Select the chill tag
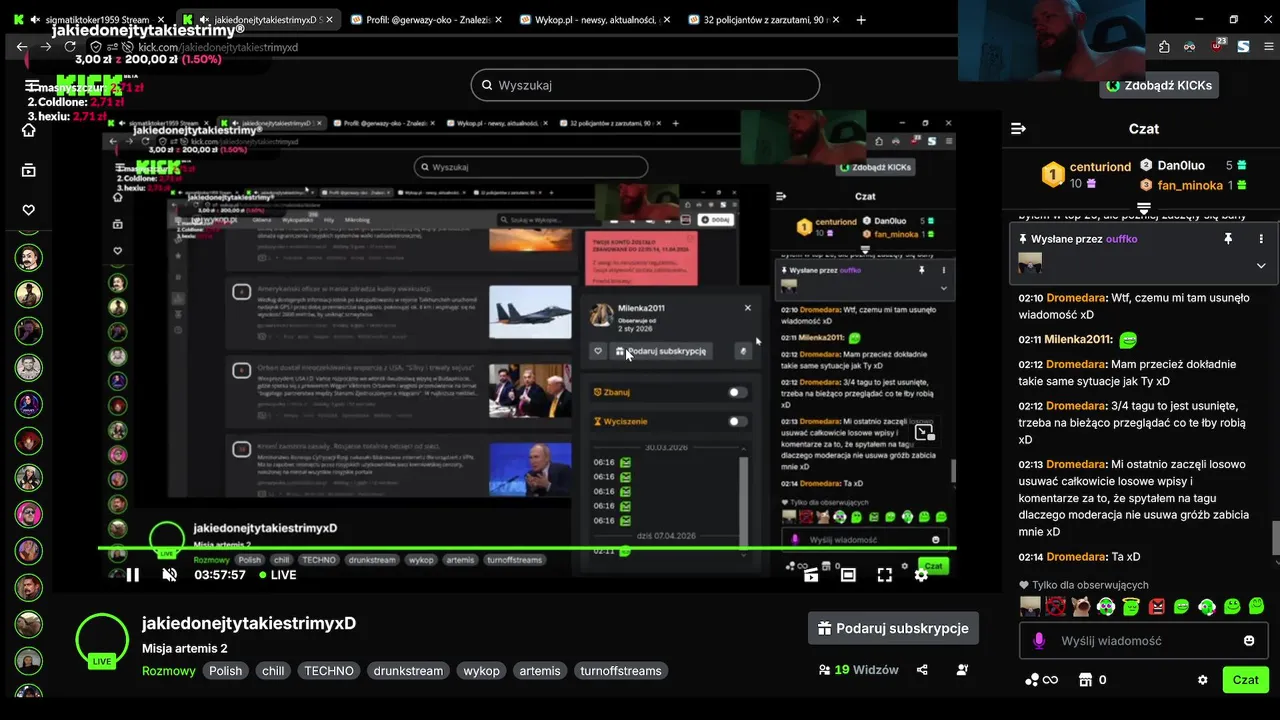The width and height of the screenshot is (1280, 720). (x=273, y=671)
